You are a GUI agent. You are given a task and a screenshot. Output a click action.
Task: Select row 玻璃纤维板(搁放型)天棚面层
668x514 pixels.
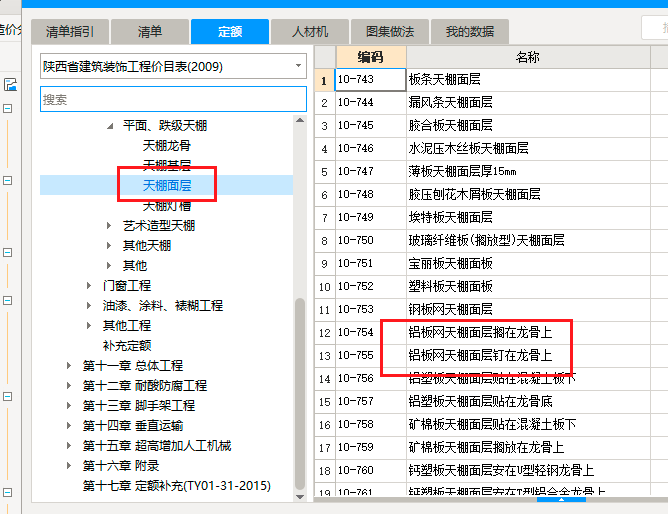pyautogui.click(x=528, y=241)
